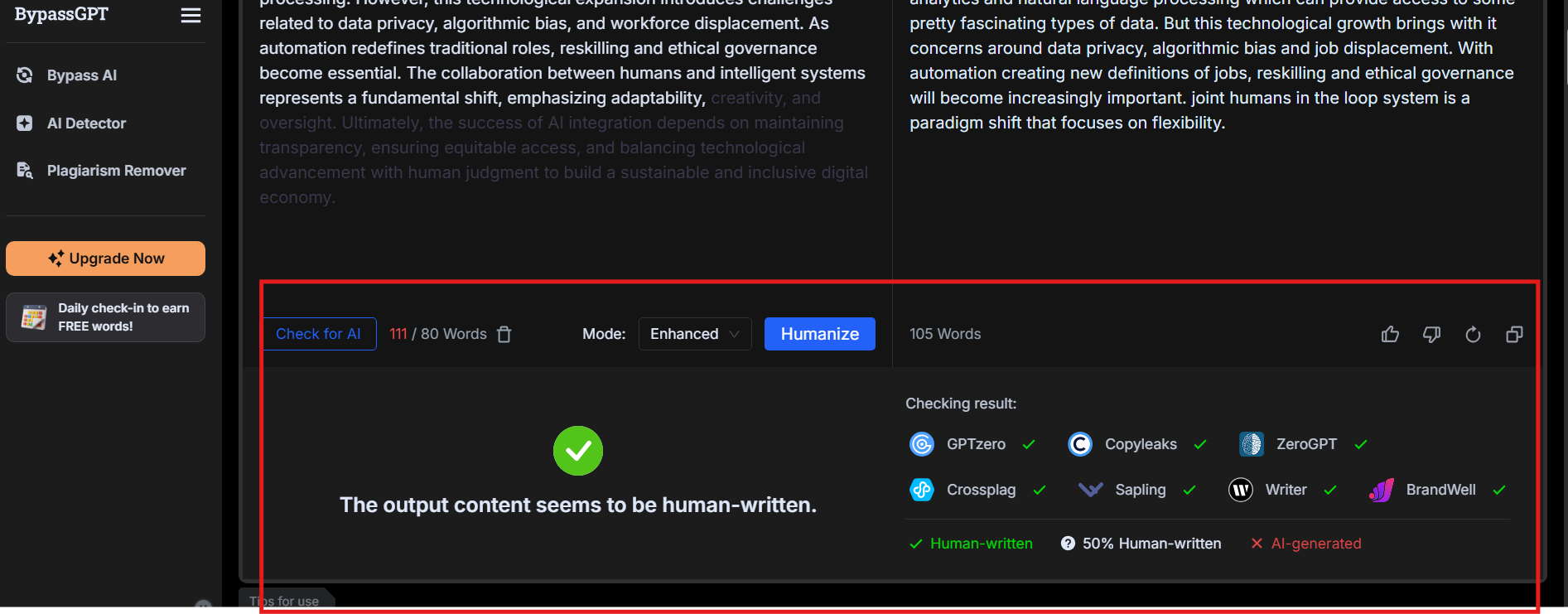Screen dimensions: 1568x614
Task: Open Bypass AI in the sidebar
Action: [x=81, y=75]
